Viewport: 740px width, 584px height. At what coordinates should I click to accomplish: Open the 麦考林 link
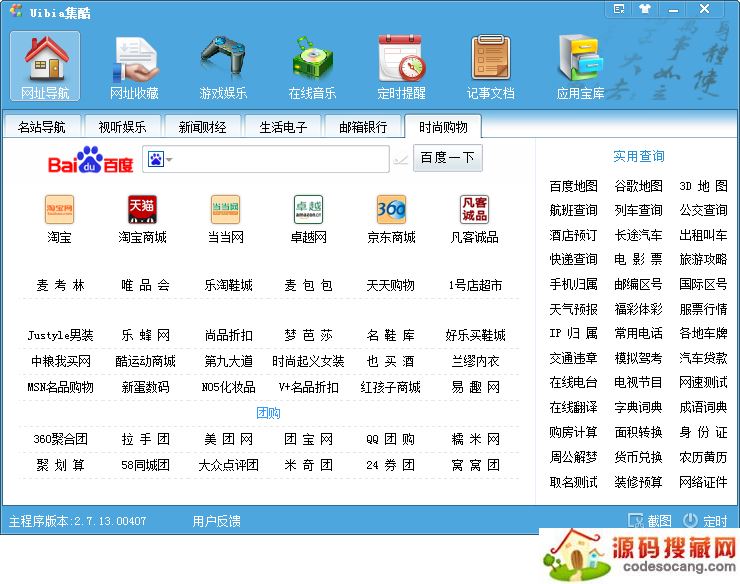(x=60, y=285)
